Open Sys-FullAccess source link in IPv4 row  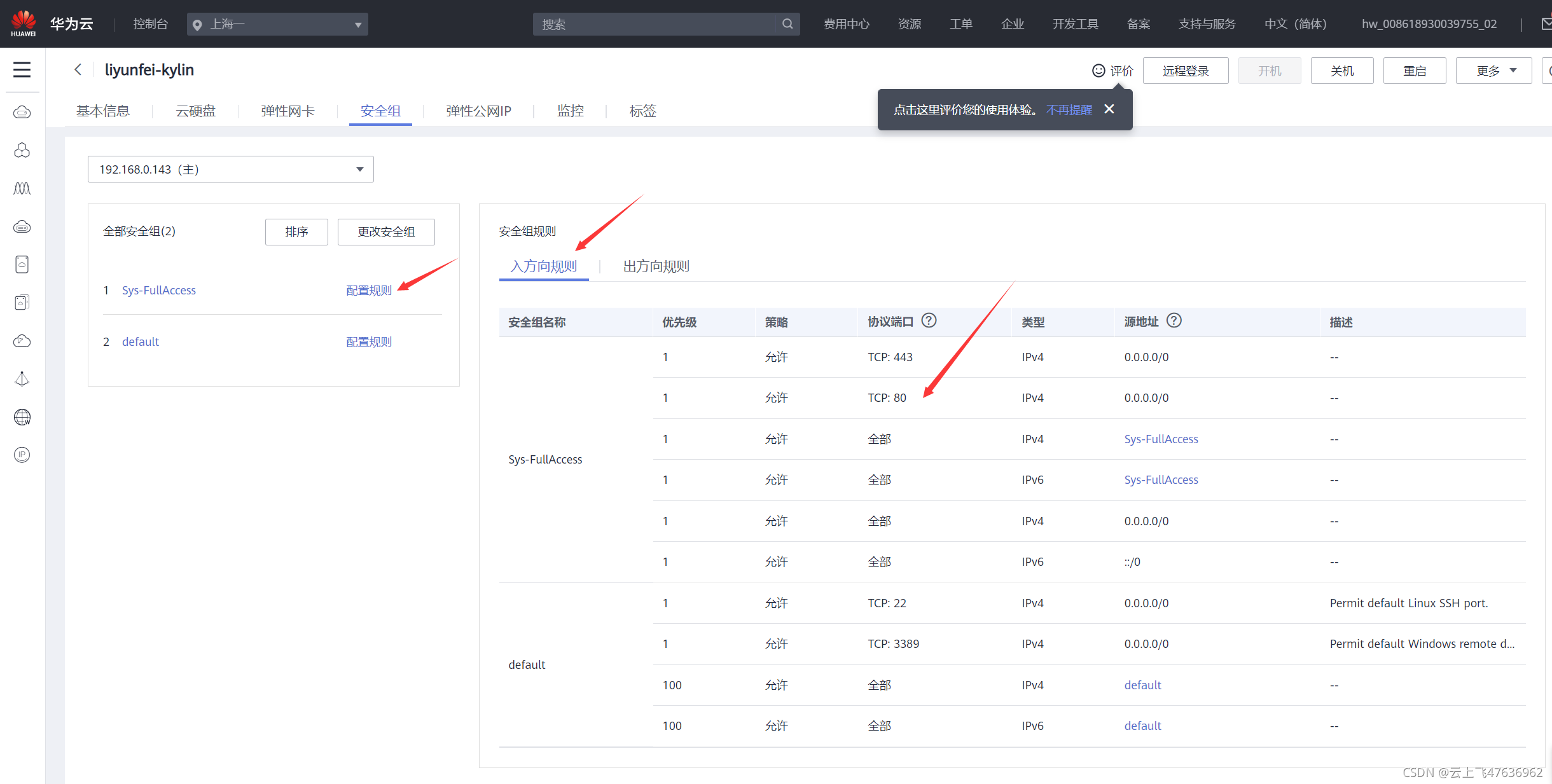1161,439
